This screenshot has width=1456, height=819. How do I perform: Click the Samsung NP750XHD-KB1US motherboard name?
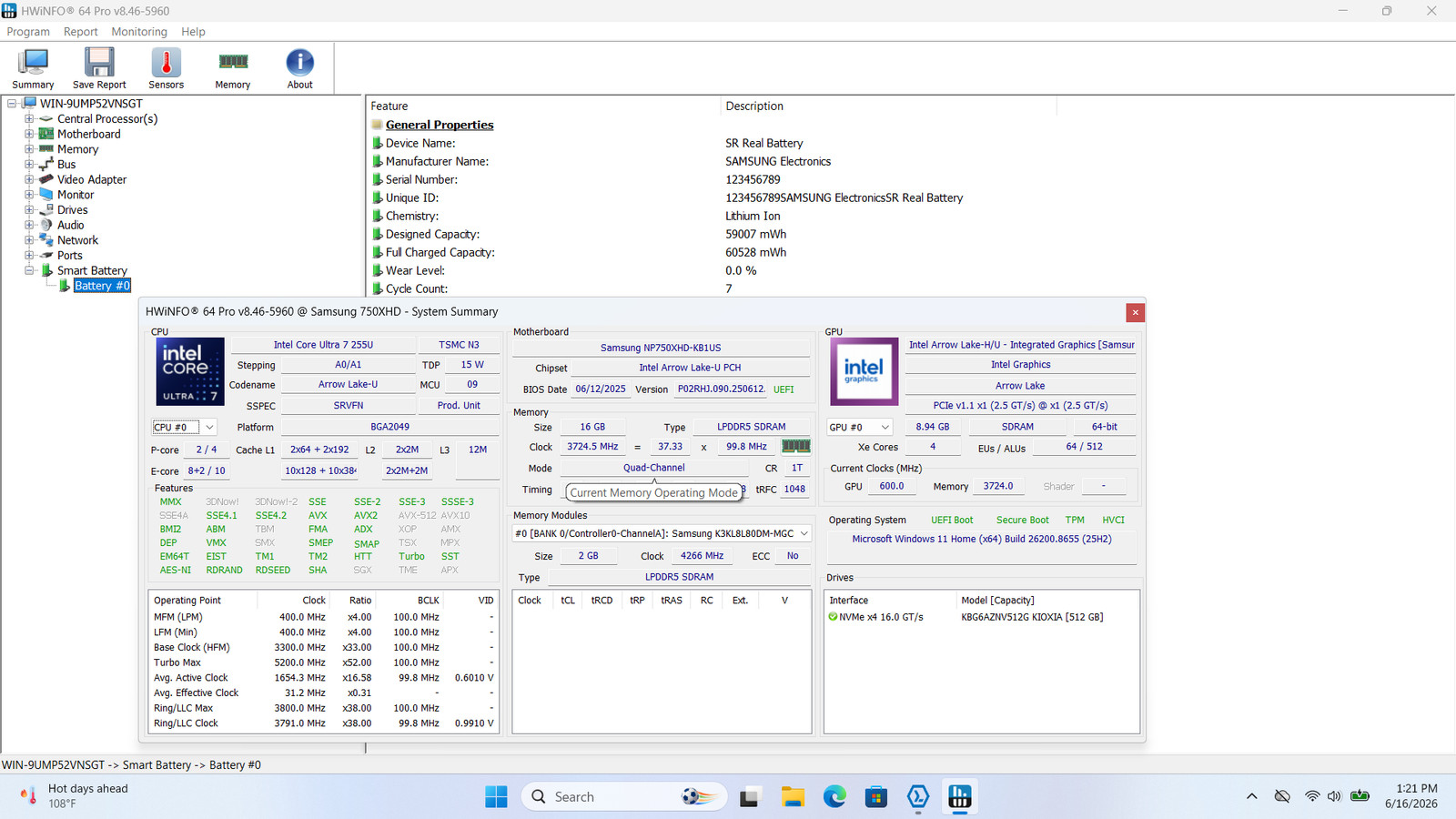pyautogui.click(x=661, y=348)
